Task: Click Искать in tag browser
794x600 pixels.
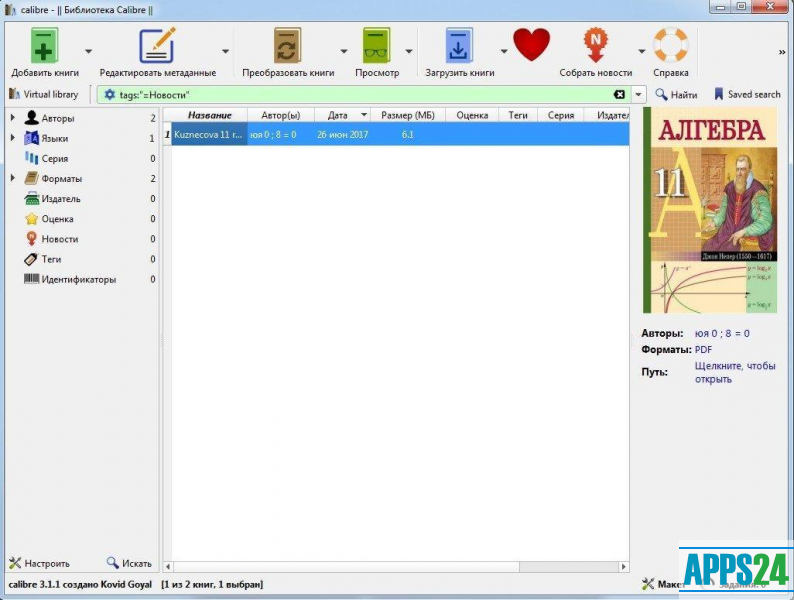Action: point(129,563)
